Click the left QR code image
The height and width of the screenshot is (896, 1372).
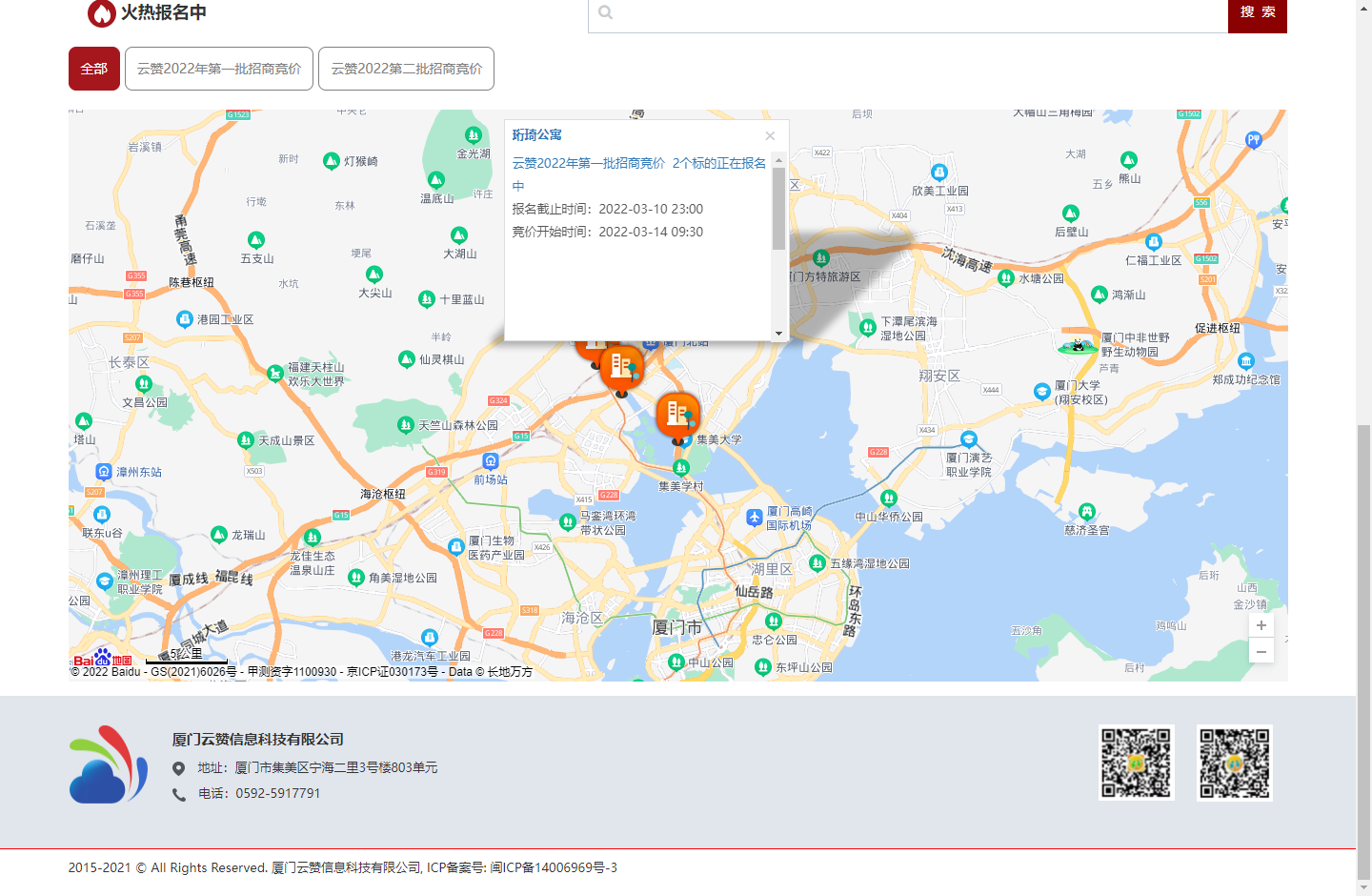point(1137,763)
